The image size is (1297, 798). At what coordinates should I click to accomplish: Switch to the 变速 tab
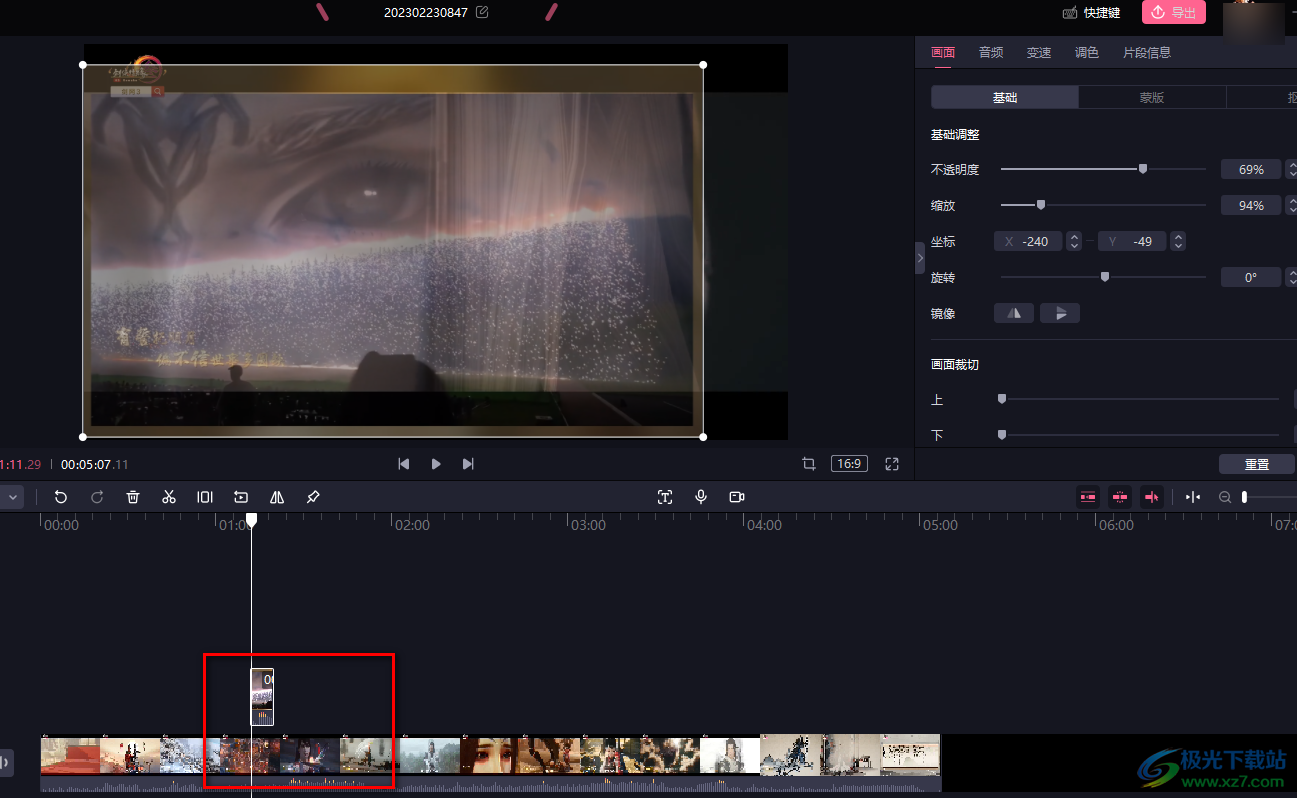pos(1039,53)
